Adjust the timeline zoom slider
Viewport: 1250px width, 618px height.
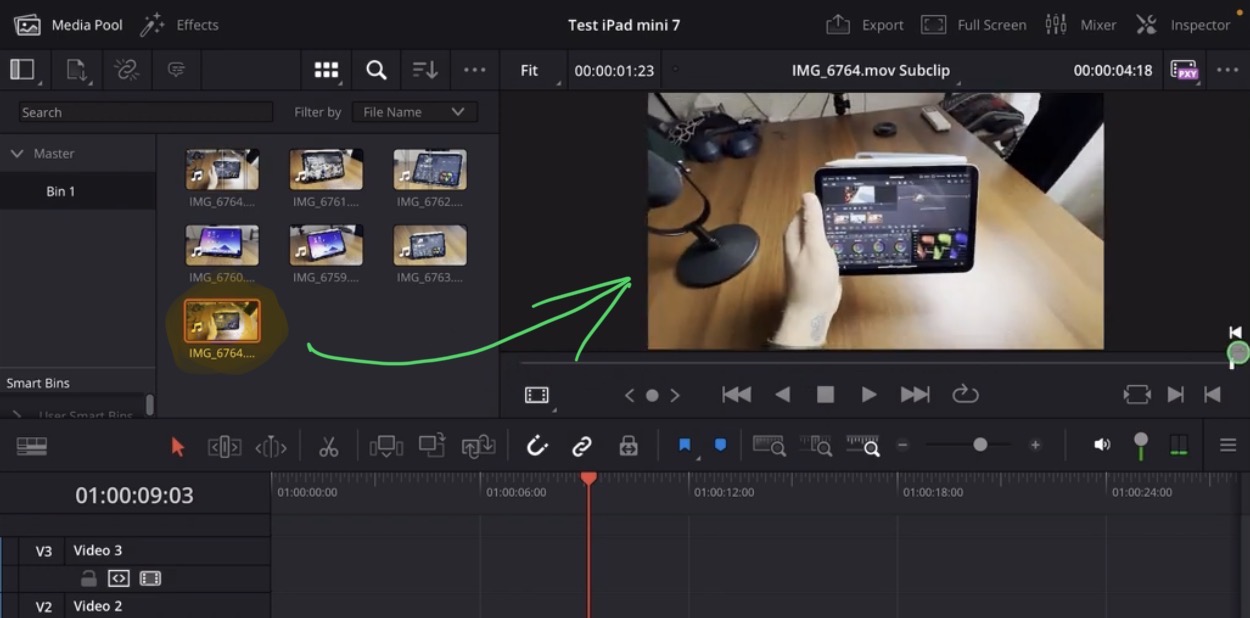pos(980,445)
